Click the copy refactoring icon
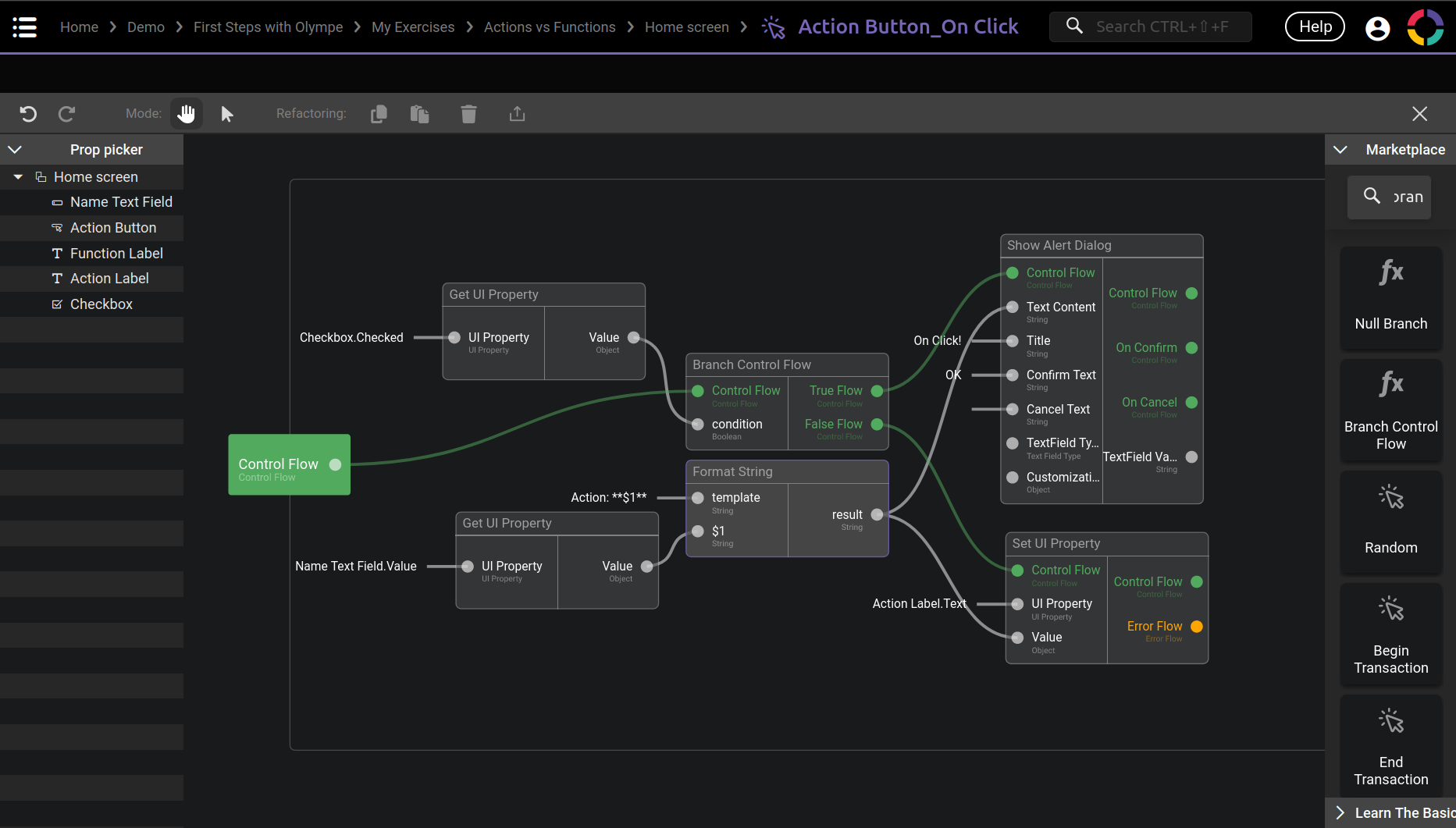Image resolution: width=1456 pixels, height=828 pixels. tap(379, 114)
